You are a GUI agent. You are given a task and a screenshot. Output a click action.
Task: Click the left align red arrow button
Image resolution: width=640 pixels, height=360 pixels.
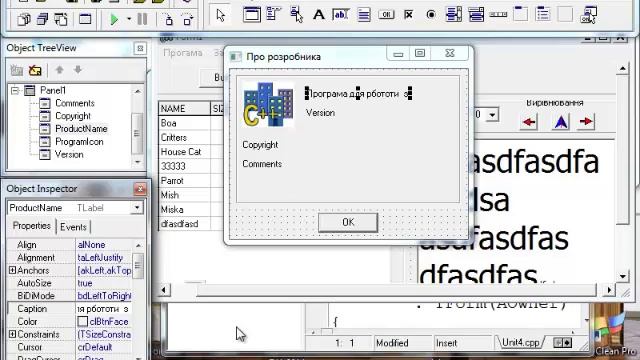529,122
